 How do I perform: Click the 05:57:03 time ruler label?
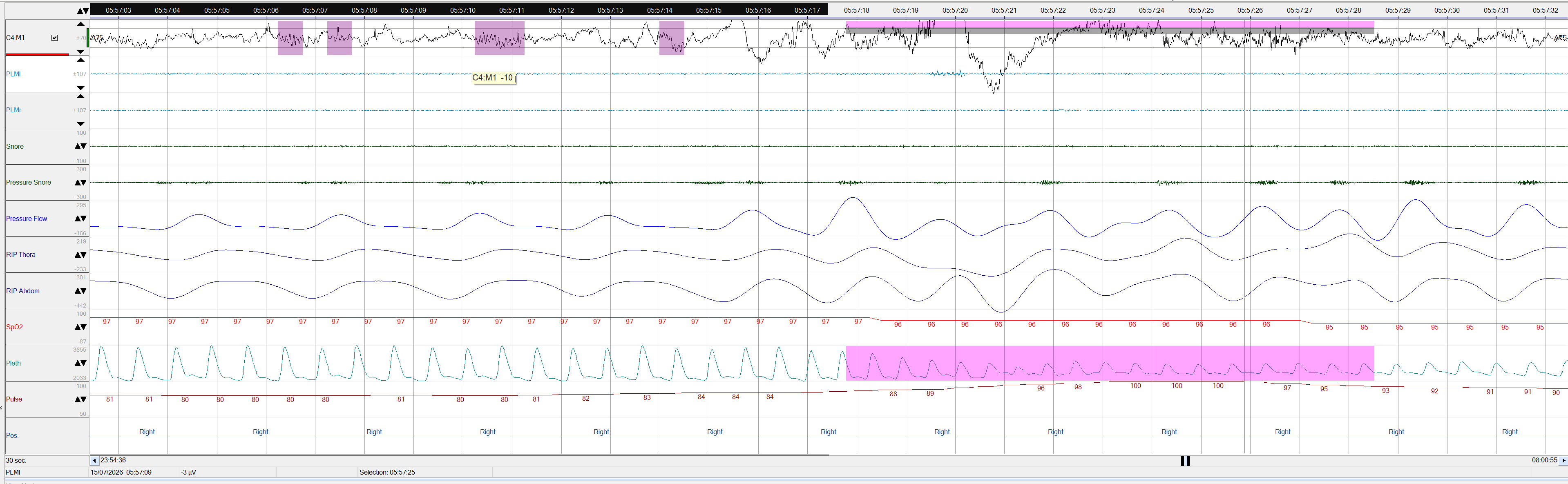coord(118,10)
